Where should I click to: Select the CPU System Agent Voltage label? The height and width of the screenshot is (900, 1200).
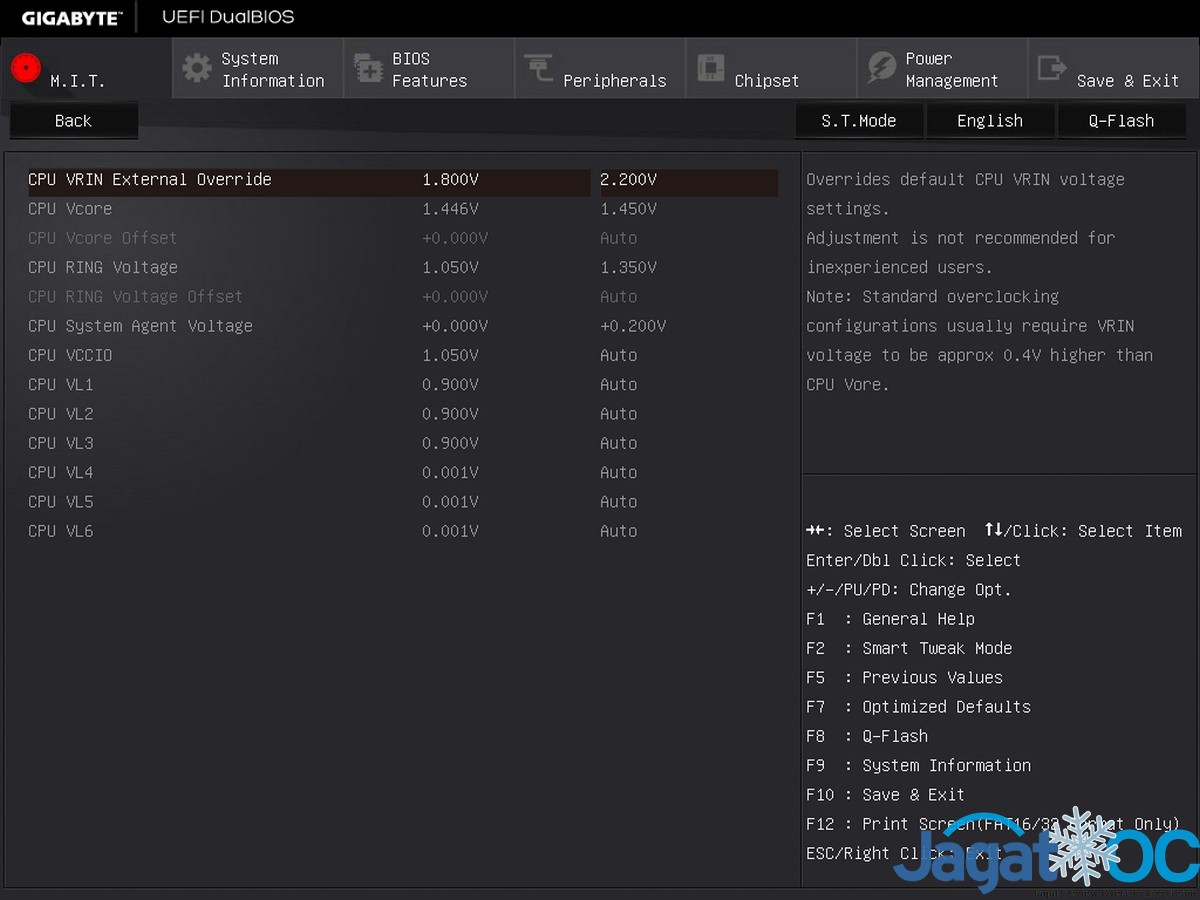pos(140,326)
